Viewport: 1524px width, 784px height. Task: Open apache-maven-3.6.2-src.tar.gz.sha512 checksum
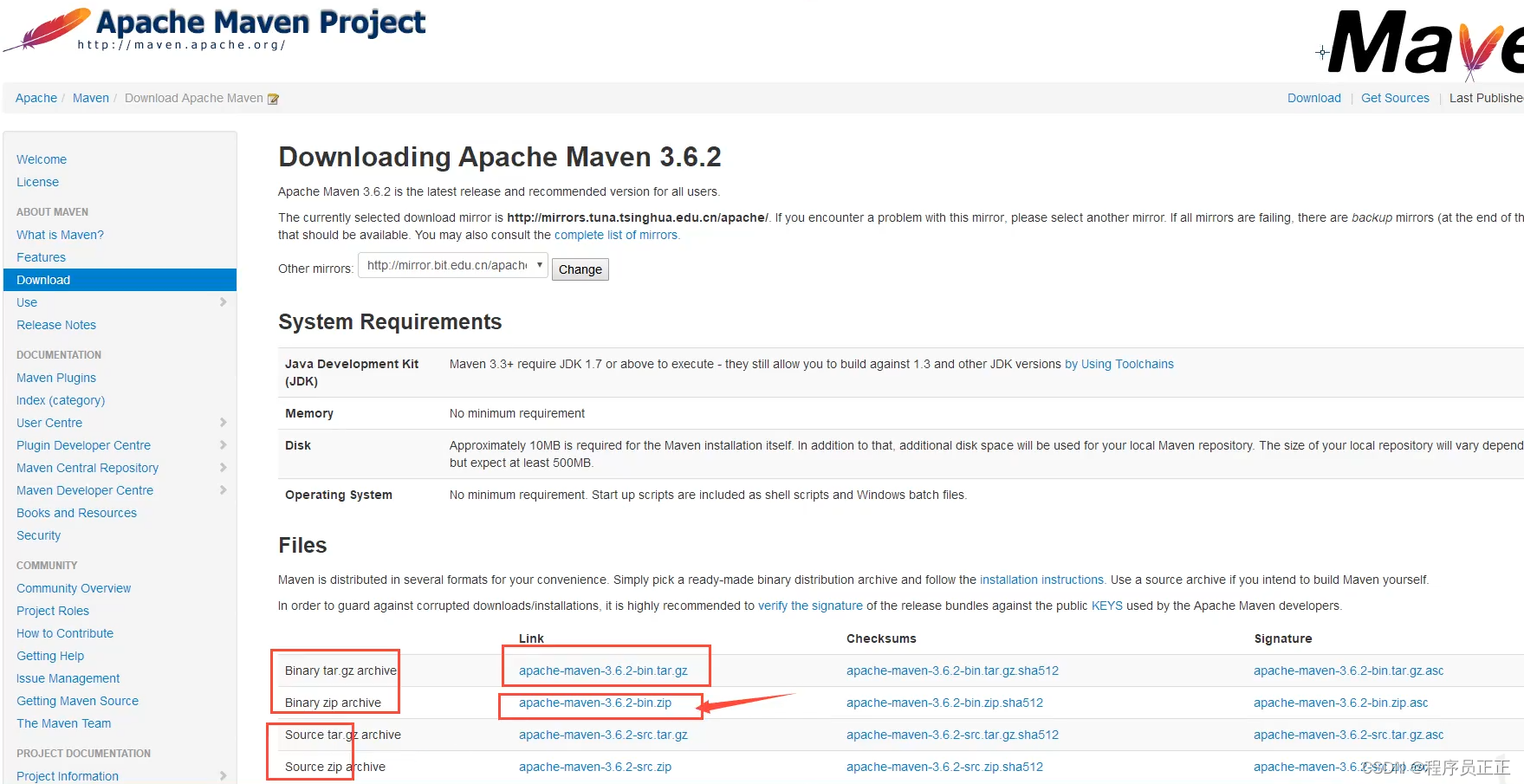952,735
